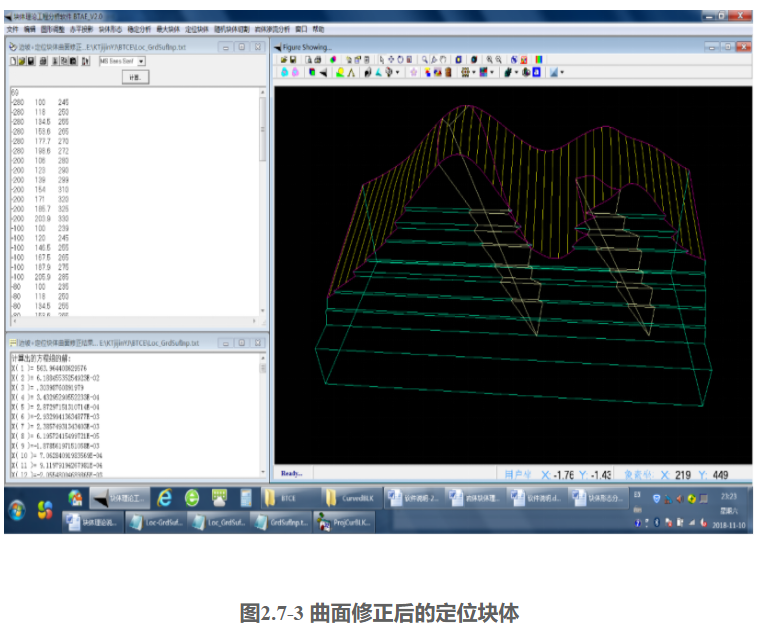Expand the last toolbar dropdown in Figure window

(x=562, y=72)
